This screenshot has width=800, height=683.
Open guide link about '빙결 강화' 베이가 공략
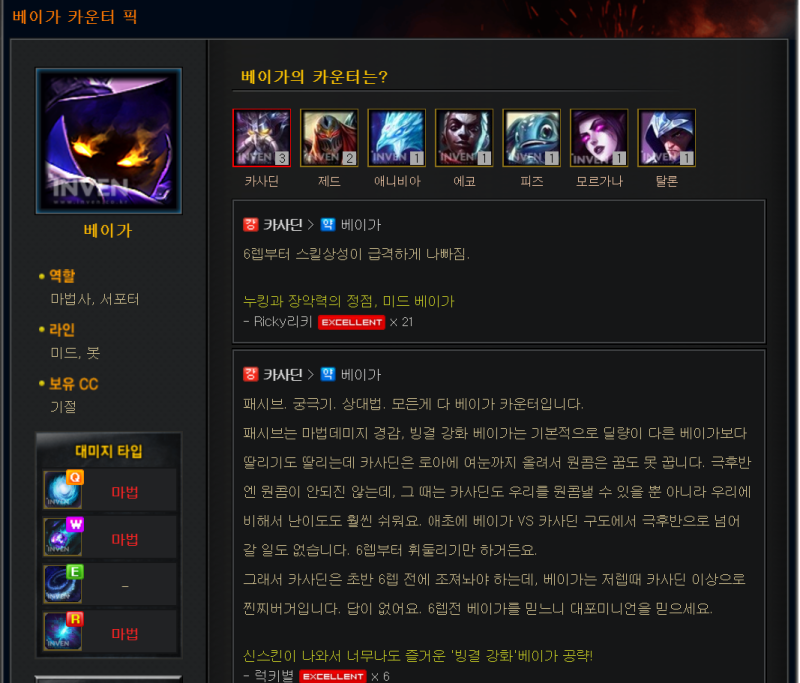pos(418,655)
